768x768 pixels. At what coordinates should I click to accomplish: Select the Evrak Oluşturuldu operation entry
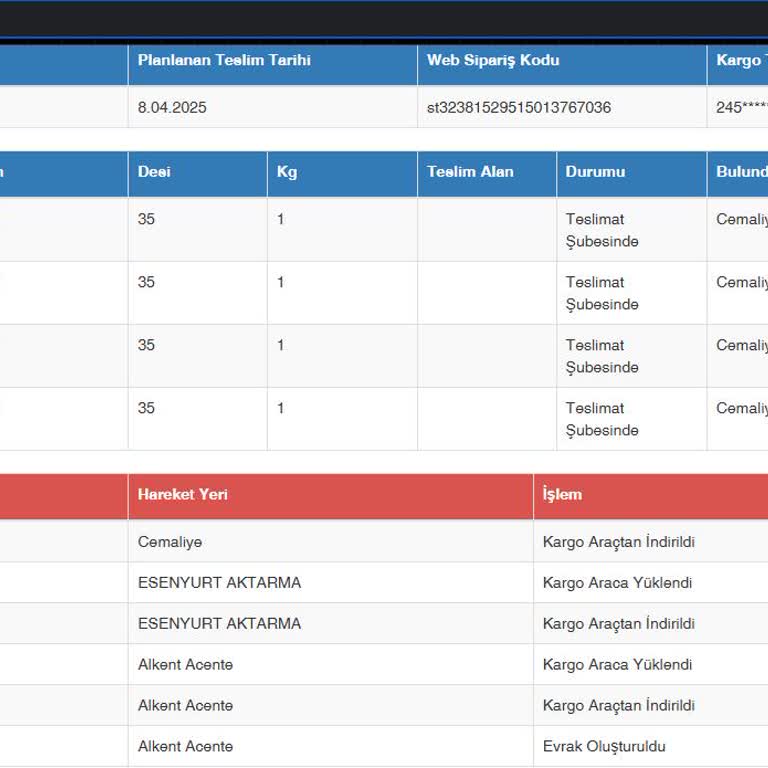(604, 746)
